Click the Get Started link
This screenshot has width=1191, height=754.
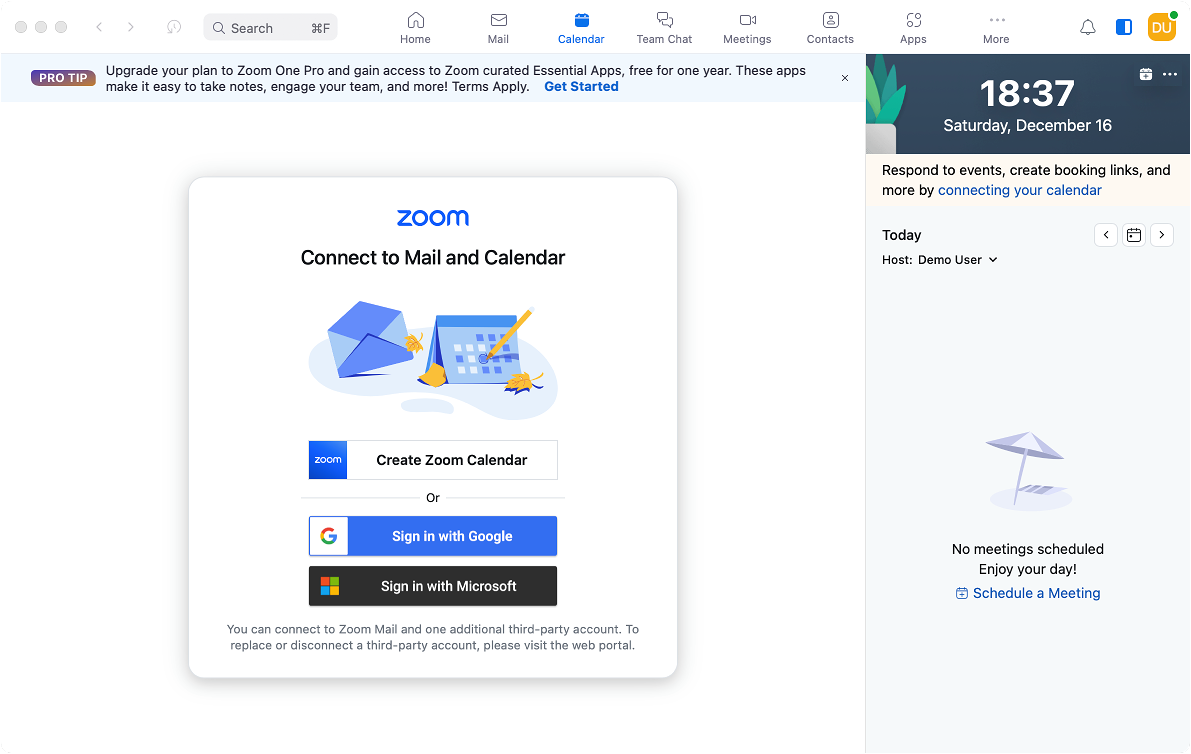(x=581, y=87)
